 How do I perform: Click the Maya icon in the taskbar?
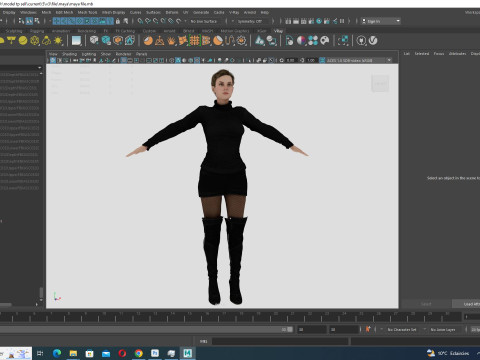(x=188, y=353)
